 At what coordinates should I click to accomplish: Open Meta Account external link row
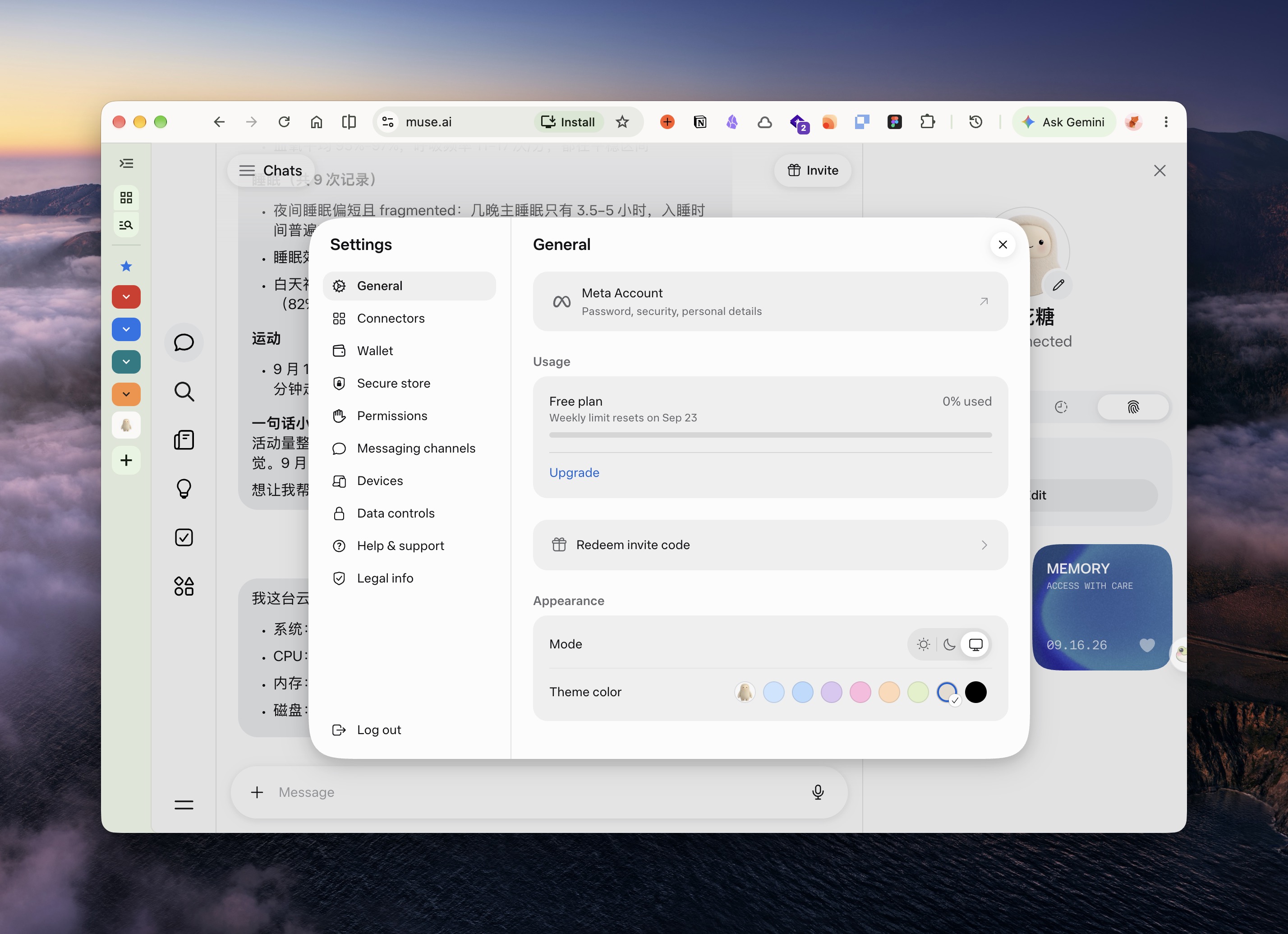pyautogui.click(x=770, y=302)
